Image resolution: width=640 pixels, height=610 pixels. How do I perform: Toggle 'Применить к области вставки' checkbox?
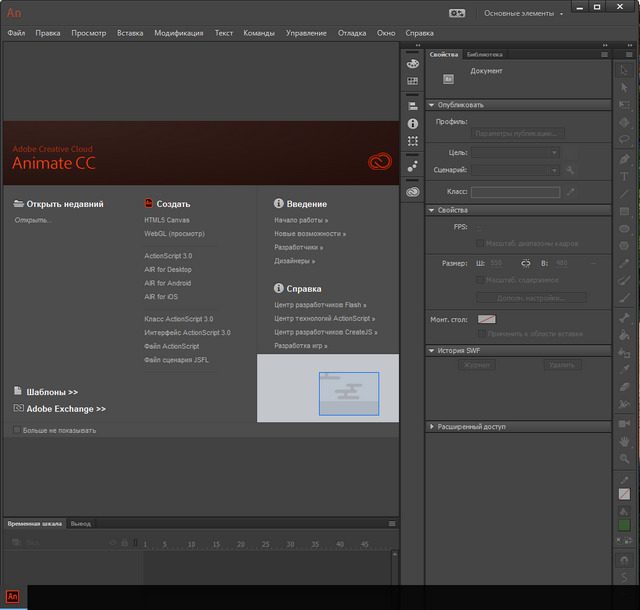coord(482,334)
